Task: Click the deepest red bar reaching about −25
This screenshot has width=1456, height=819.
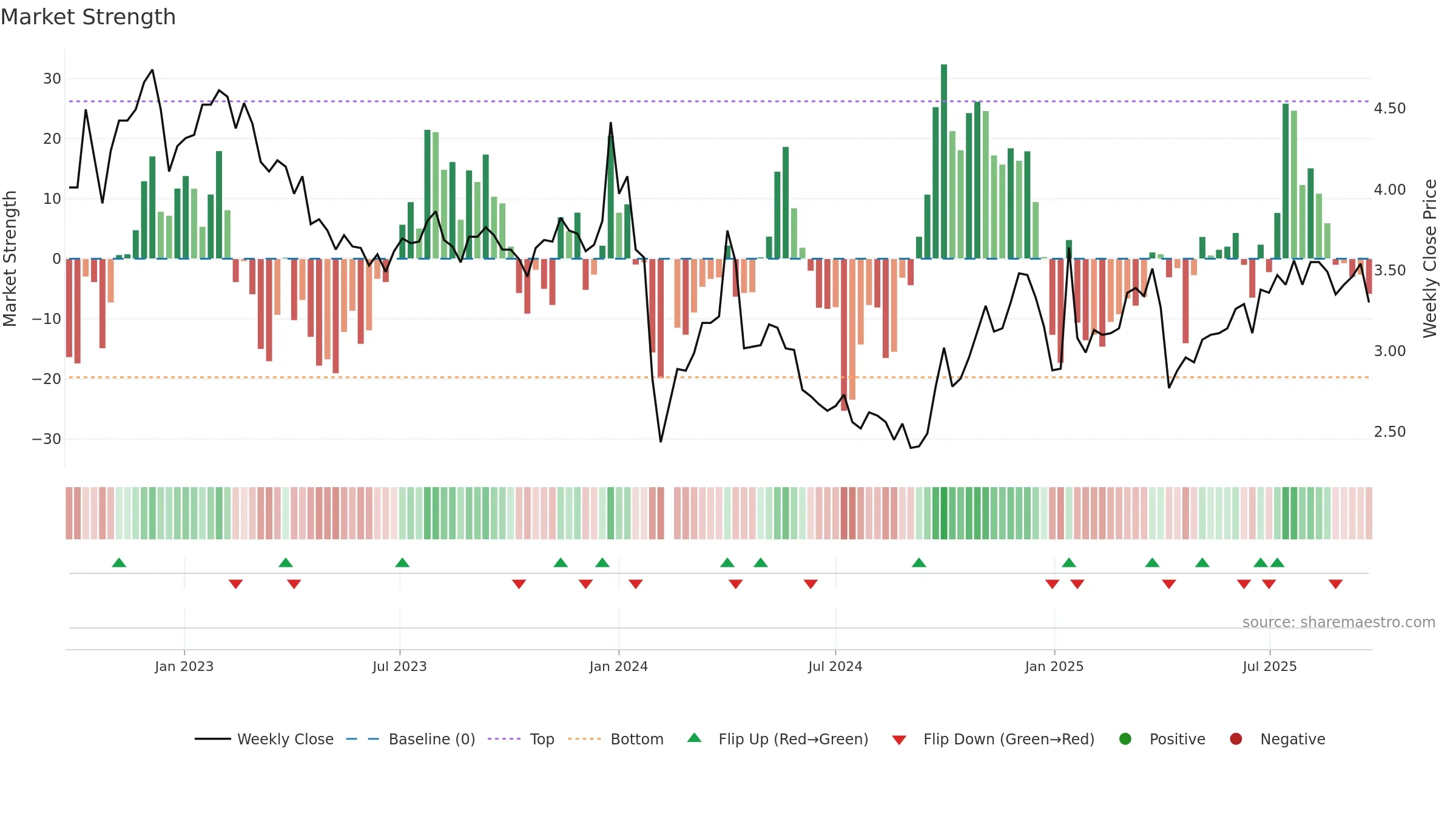Action: pyautogui.click(x=844, y=334)
